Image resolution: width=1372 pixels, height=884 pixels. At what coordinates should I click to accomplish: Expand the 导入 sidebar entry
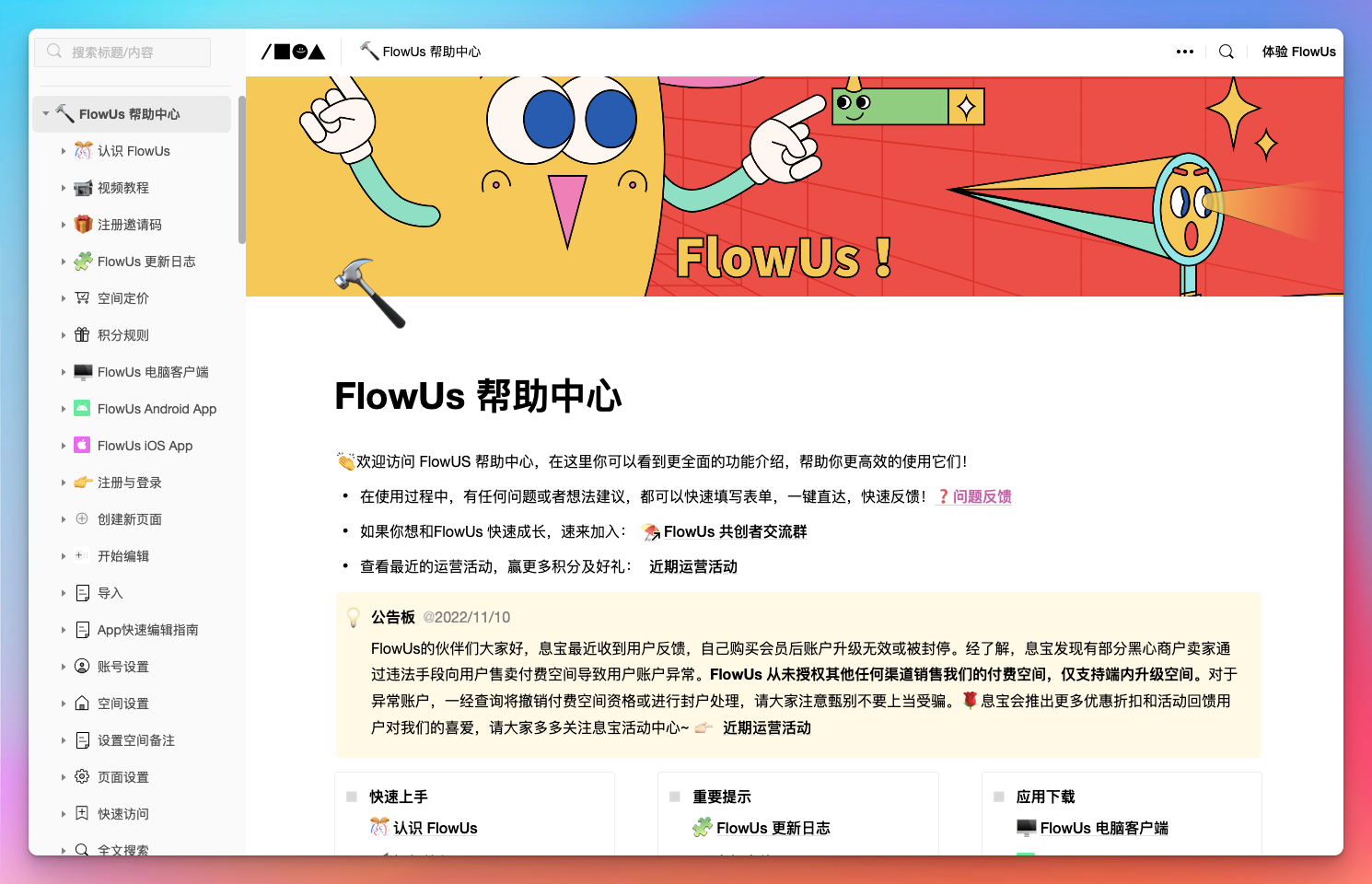click(61, 592)
